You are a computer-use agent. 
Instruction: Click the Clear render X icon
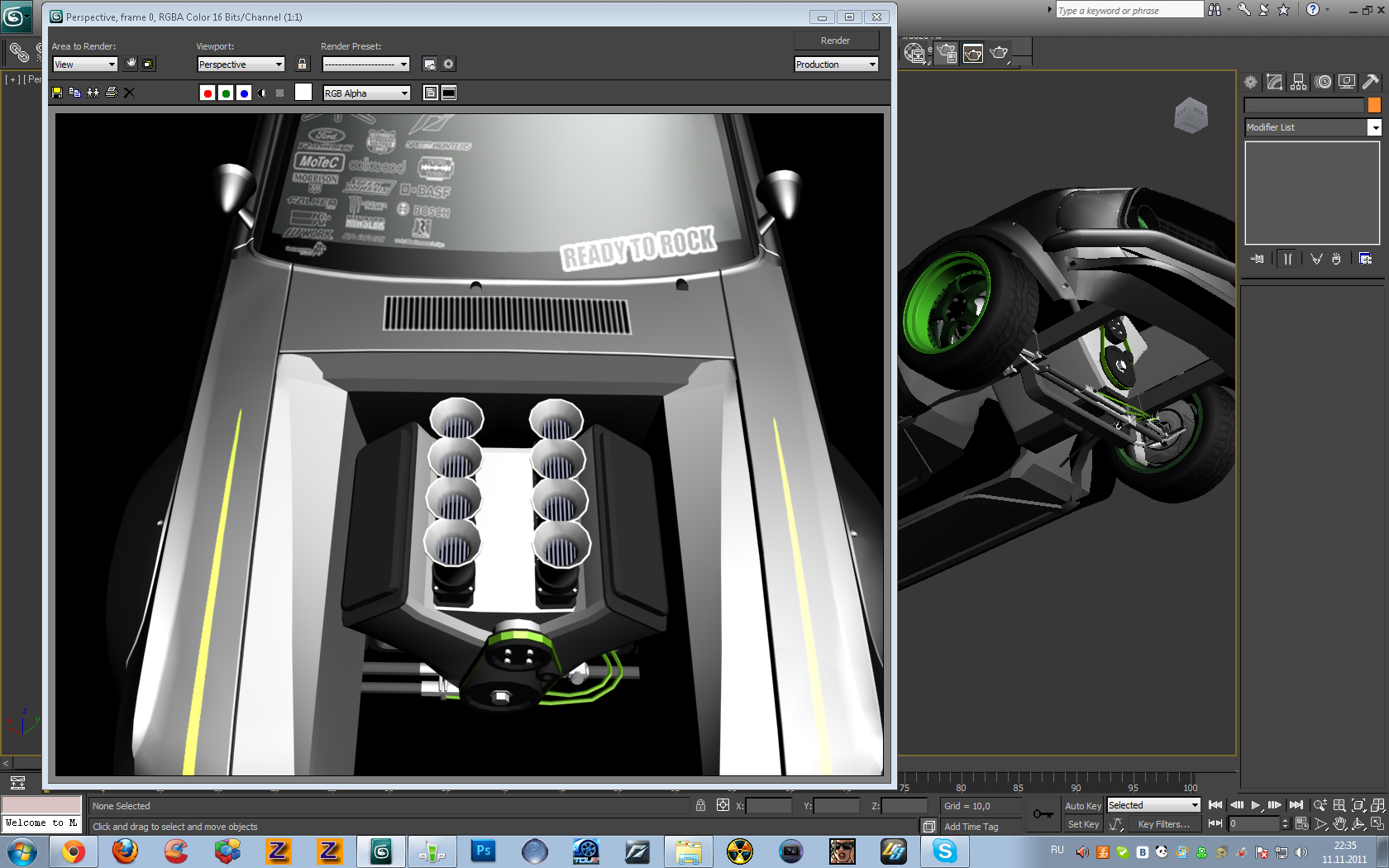click(129, 93)
